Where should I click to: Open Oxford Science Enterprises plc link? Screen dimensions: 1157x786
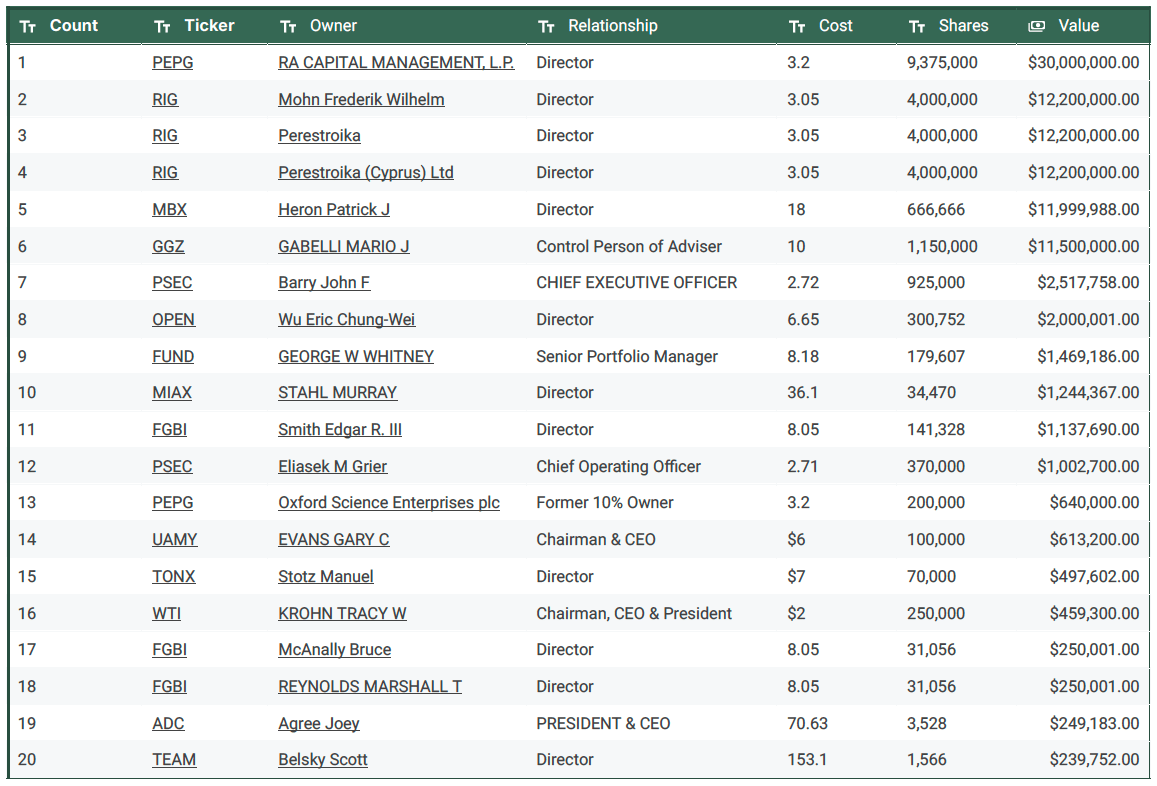tap(388, 503)
